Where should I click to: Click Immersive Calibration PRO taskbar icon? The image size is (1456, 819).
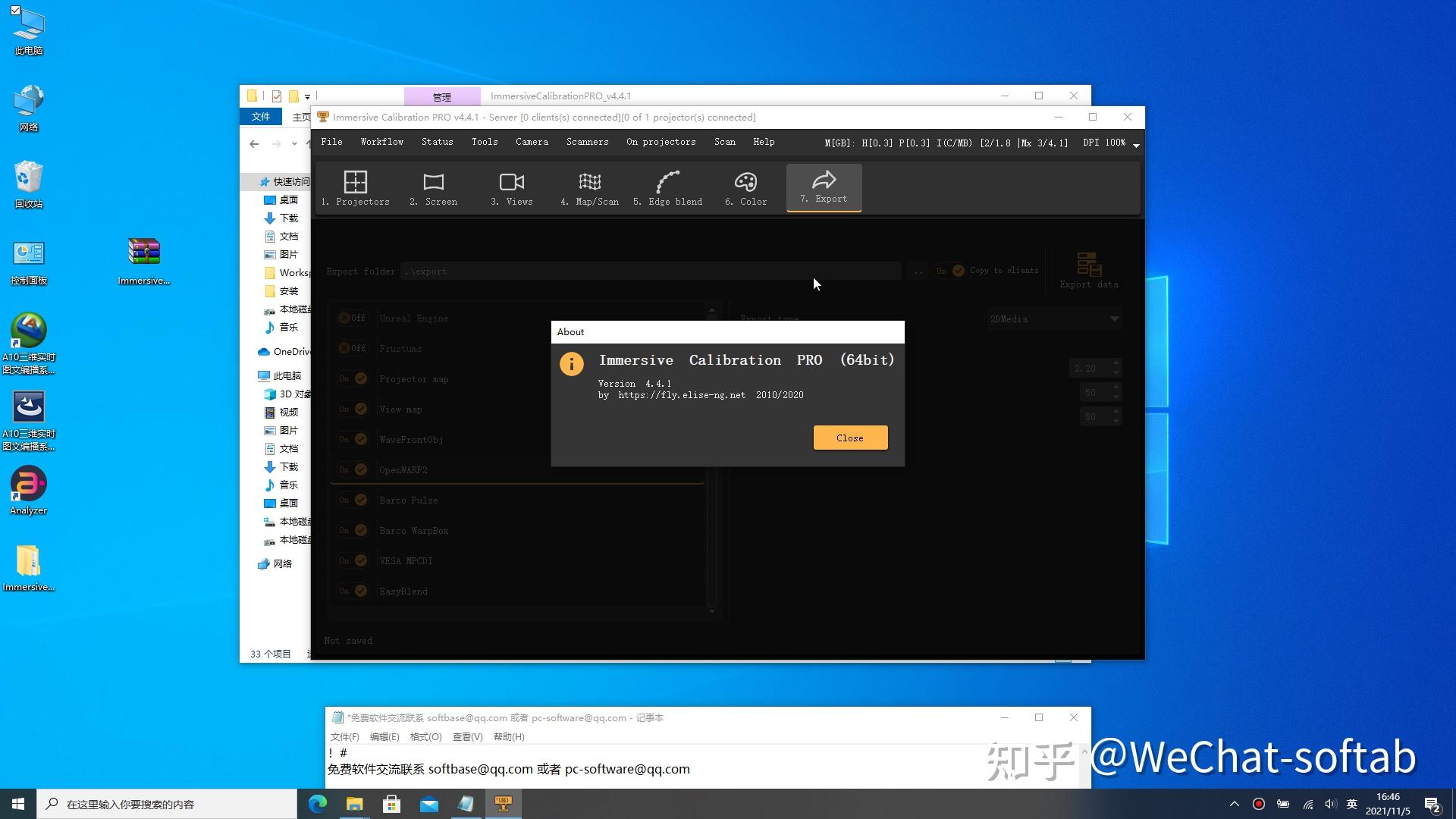[x=504, y=804]
